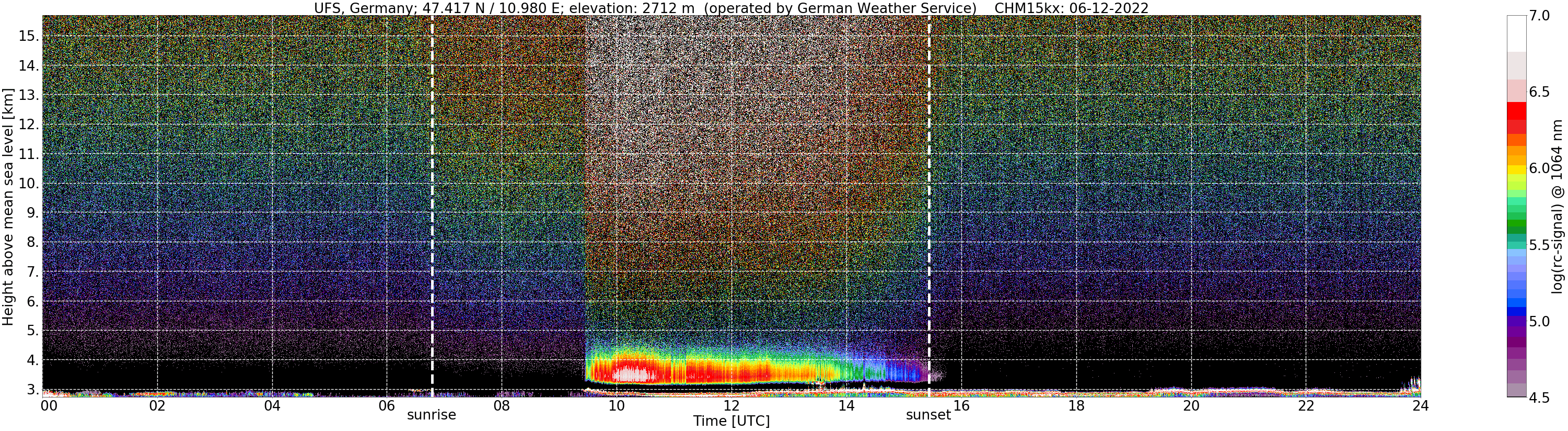Click the 'sunset' label below the time axis
This screenshot has height=431, width=1568.
click(928, 415)
